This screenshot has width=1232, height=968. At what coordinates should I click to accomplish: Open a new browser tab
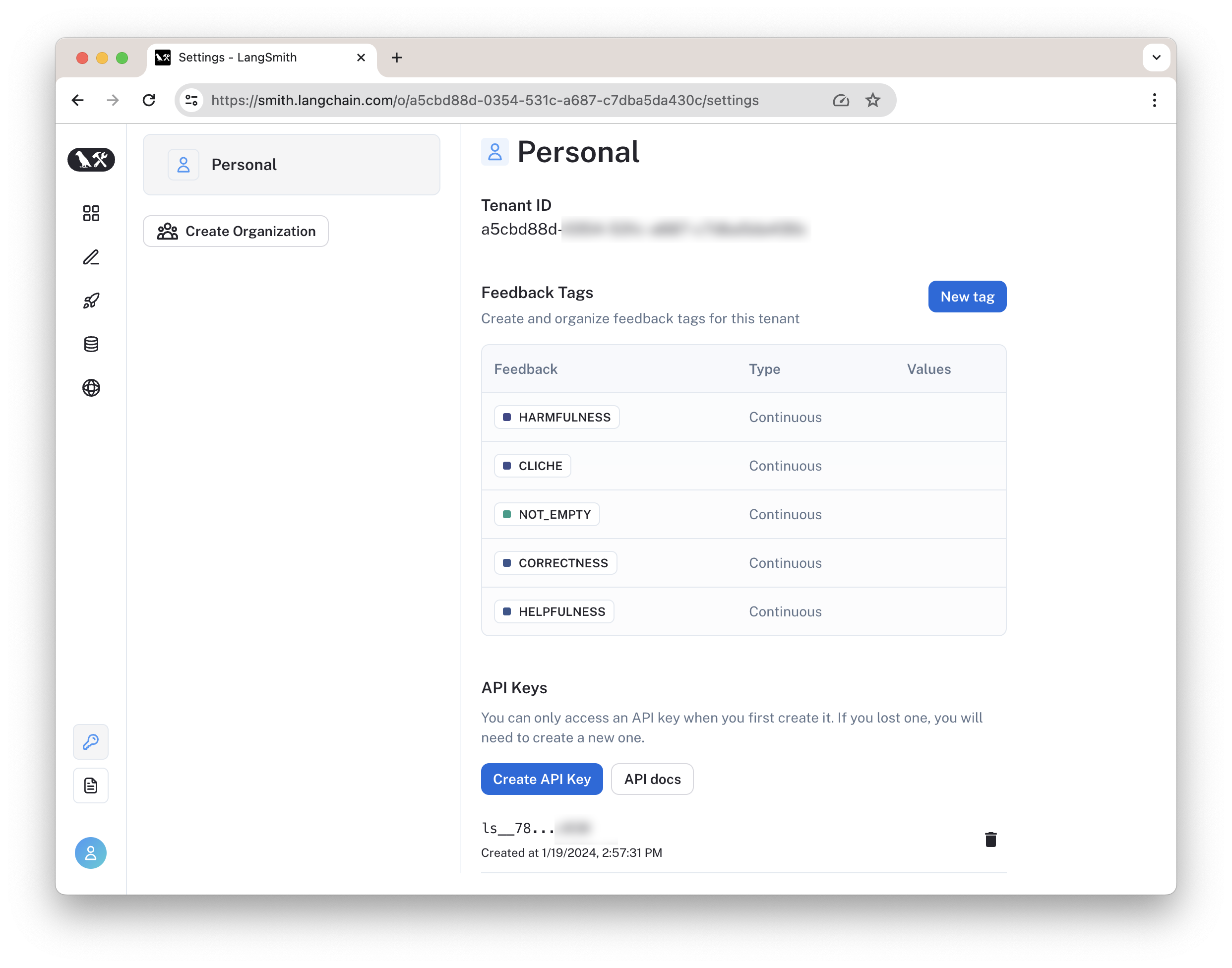pyautogui.click(x=397, y=57)
